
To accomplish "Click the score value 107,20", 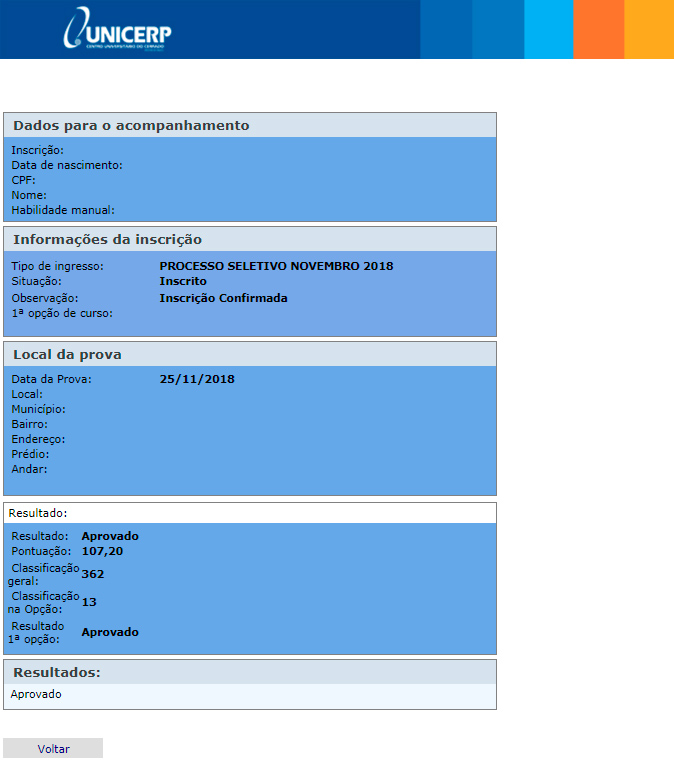I will [102, 551].
